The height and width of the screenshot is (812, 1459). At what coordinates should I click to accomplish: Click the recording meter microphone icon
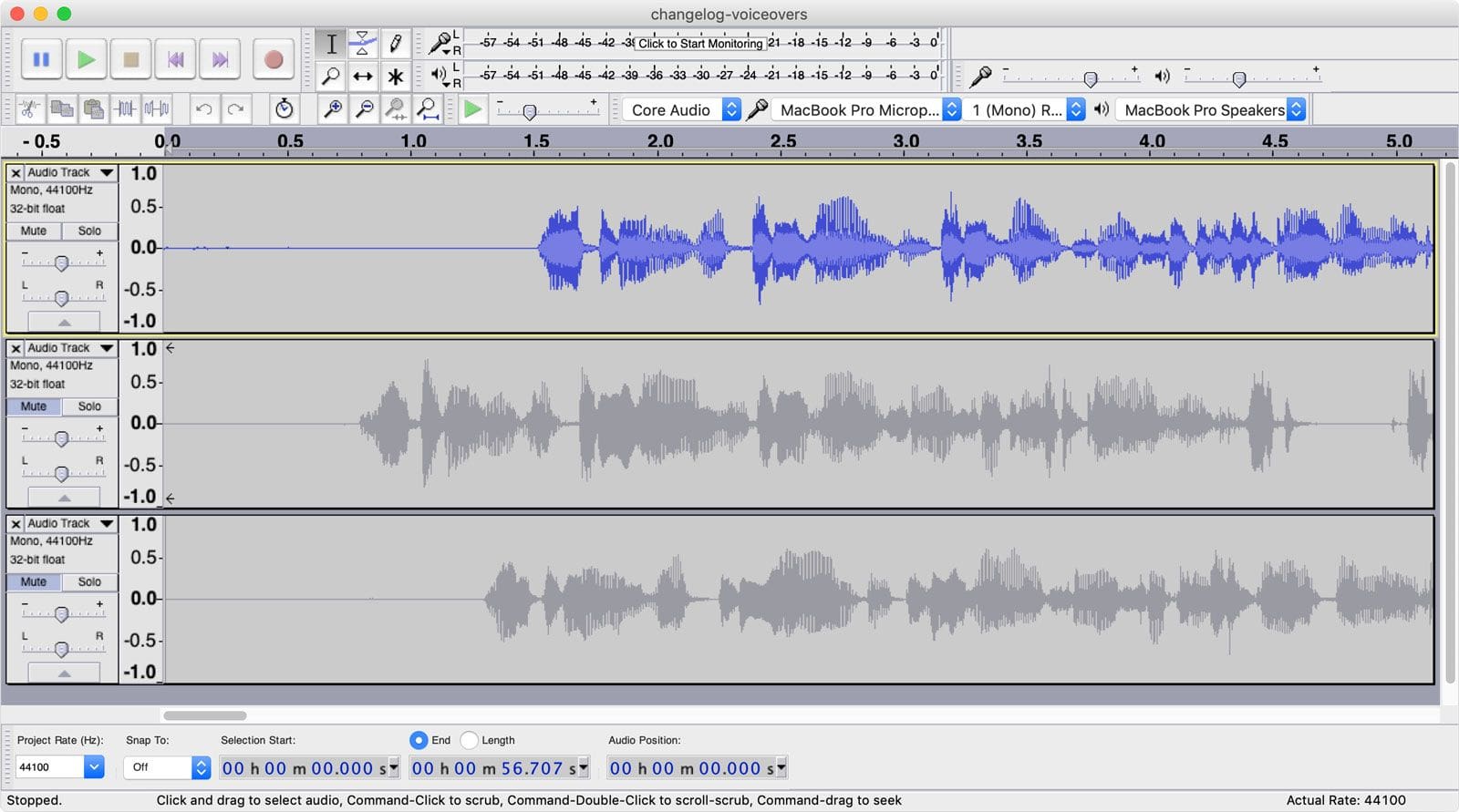pos(440,42)
